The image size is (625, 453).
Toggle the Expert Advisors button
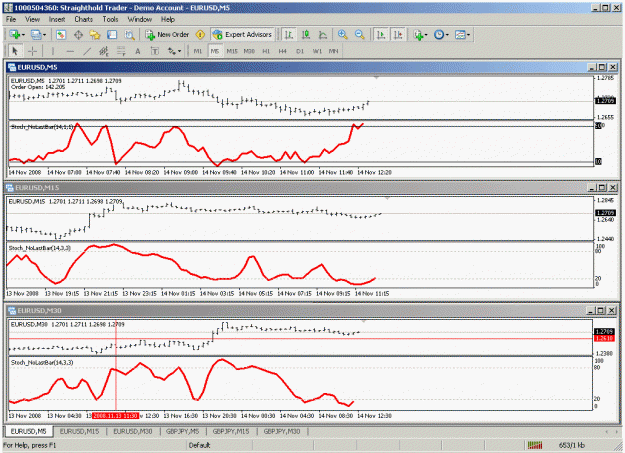pyautogui.click(x=242, y=35)
